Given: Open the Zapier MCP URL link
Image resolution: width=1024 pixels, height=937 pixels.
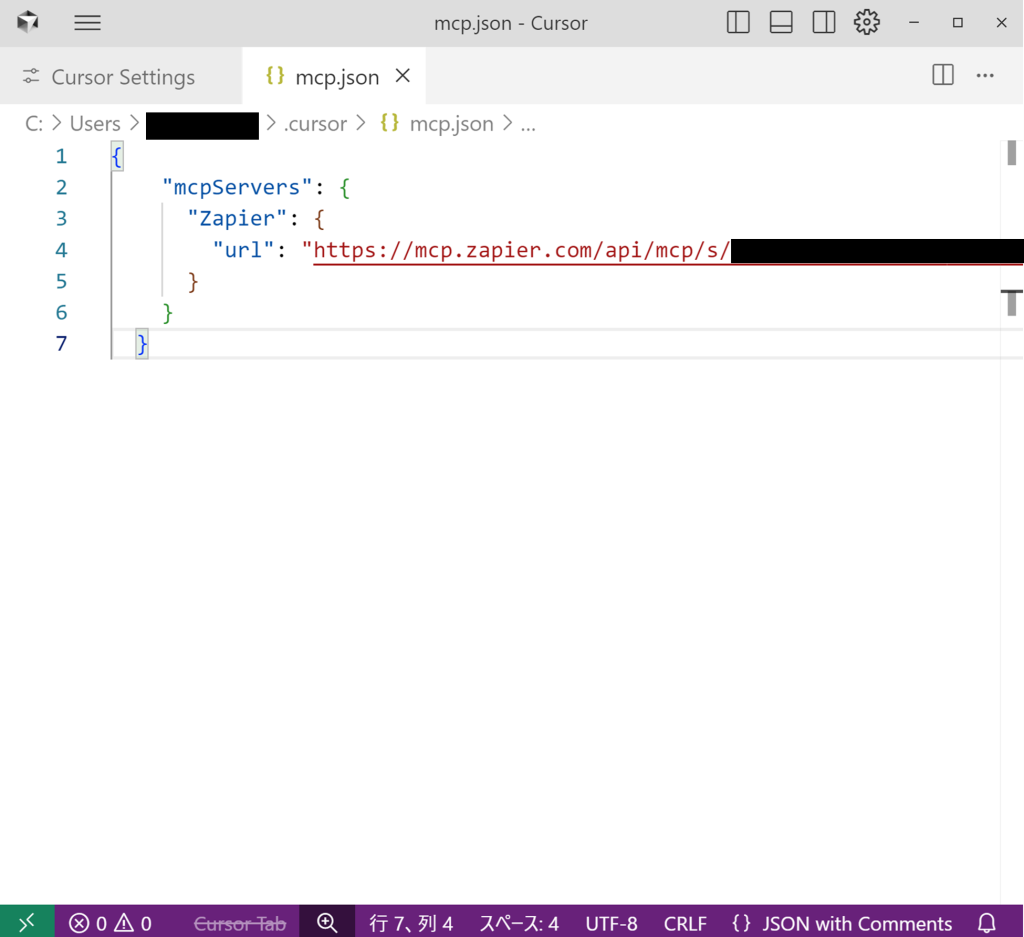Looking at the screenshot, I should pyautogui.click(x=520, y=250).
